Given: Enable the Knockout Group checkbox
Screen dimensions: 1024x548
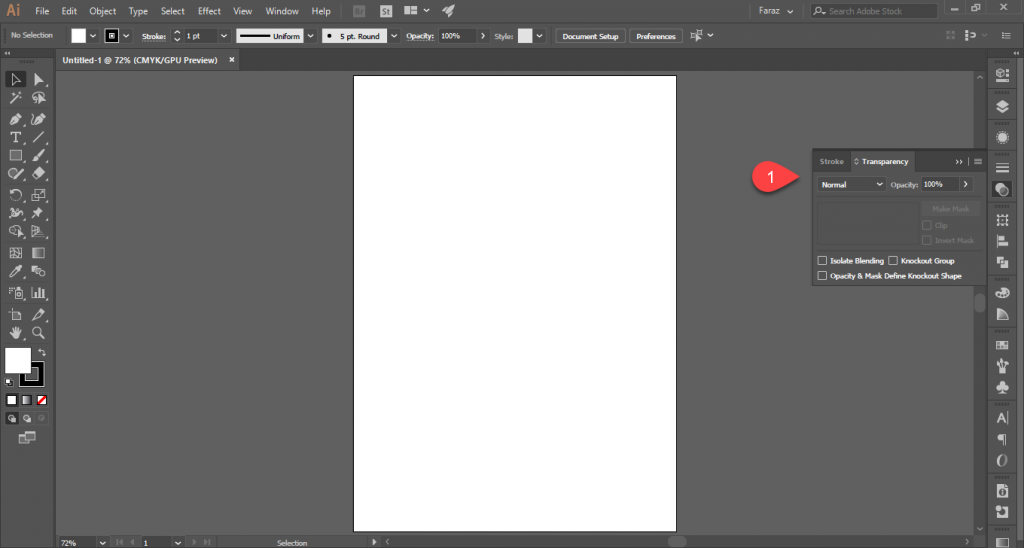Looking at the screenshot, I should click(x=893, y=261).
